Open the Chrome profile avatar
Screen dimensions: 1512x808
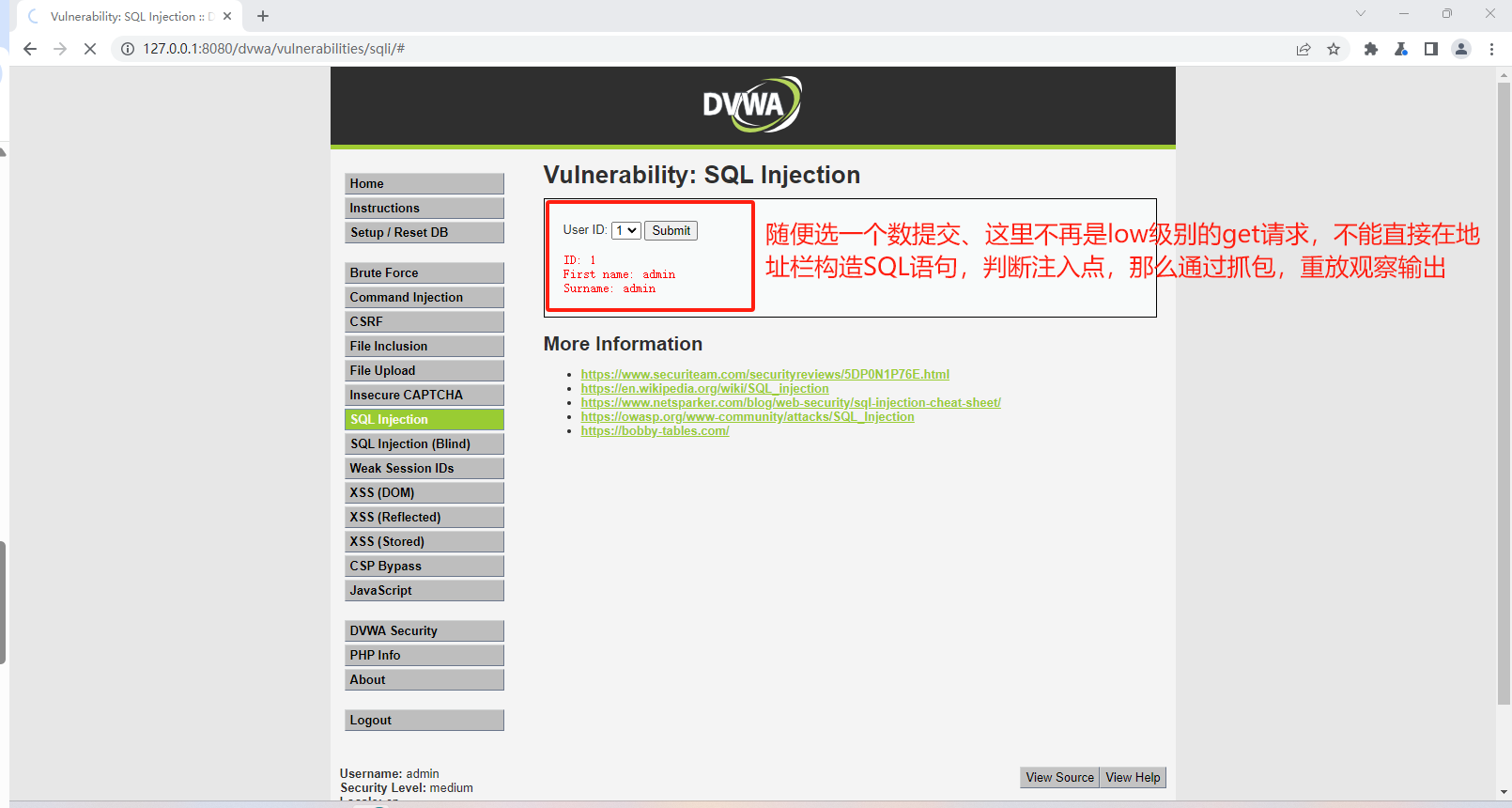point(1461,49)
